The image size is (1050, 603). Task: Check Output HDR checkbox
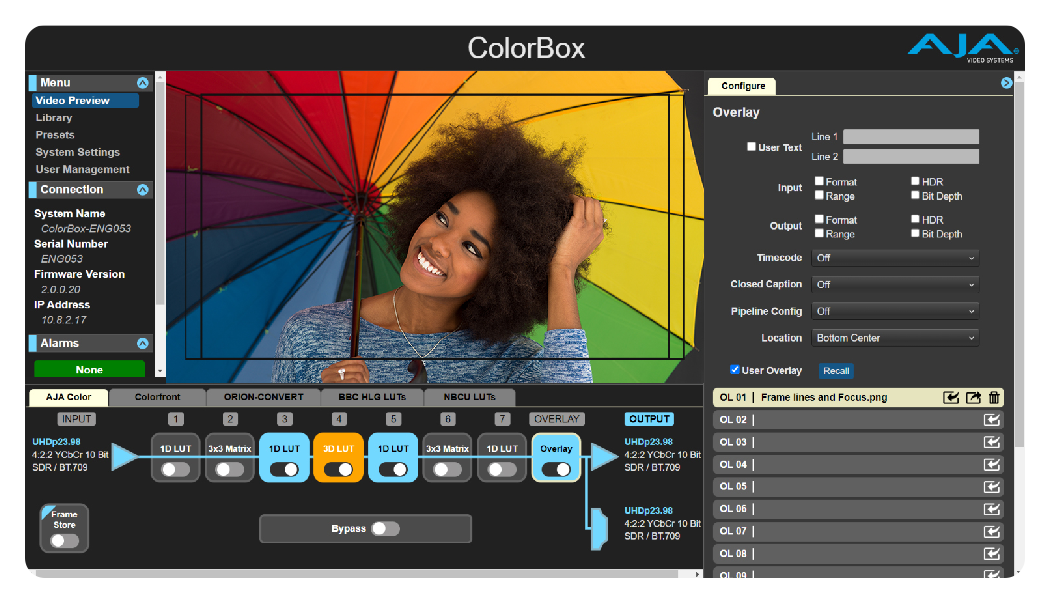915,219
